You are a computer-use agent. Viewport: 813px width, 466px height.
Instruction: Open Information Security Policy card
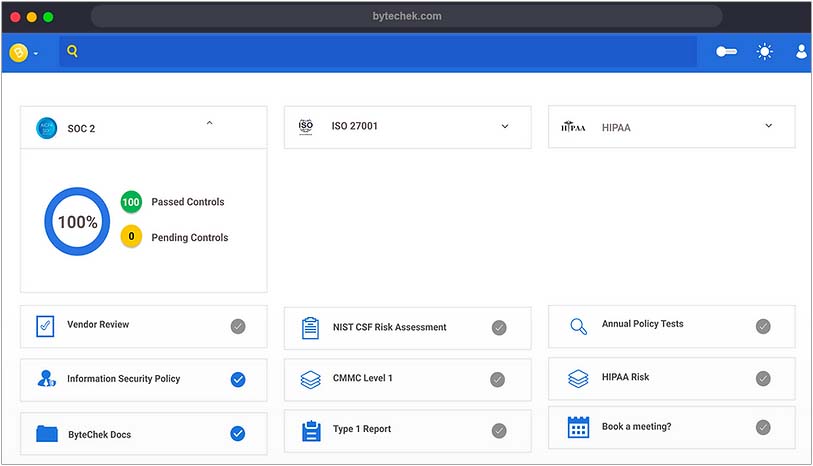click(144, 379)
